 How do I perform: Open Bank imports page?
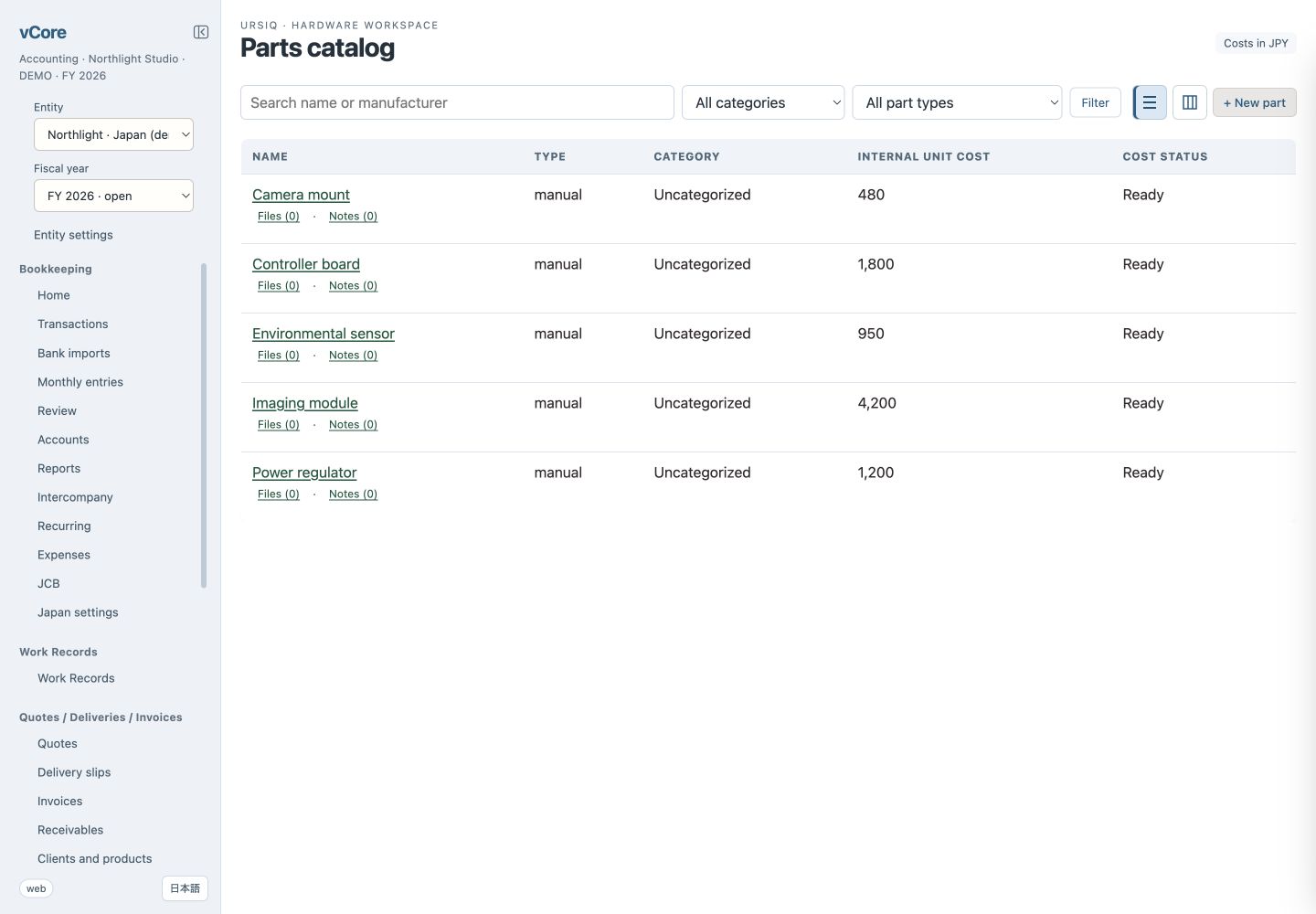[74, 354]
